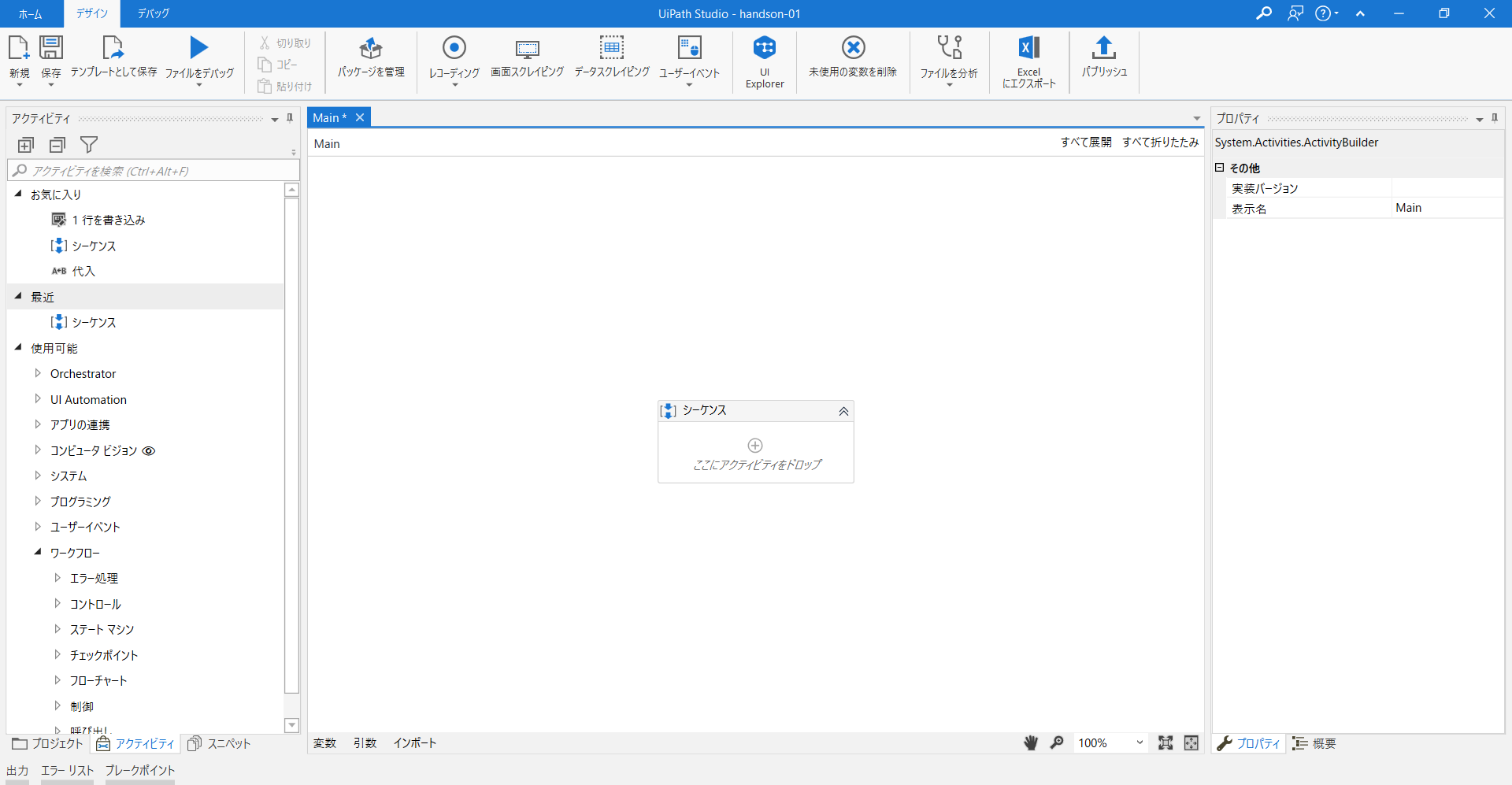This screenshot has width=1512, height=785.
Task: Select the pan hand tool
Action: click(1031, 742)
